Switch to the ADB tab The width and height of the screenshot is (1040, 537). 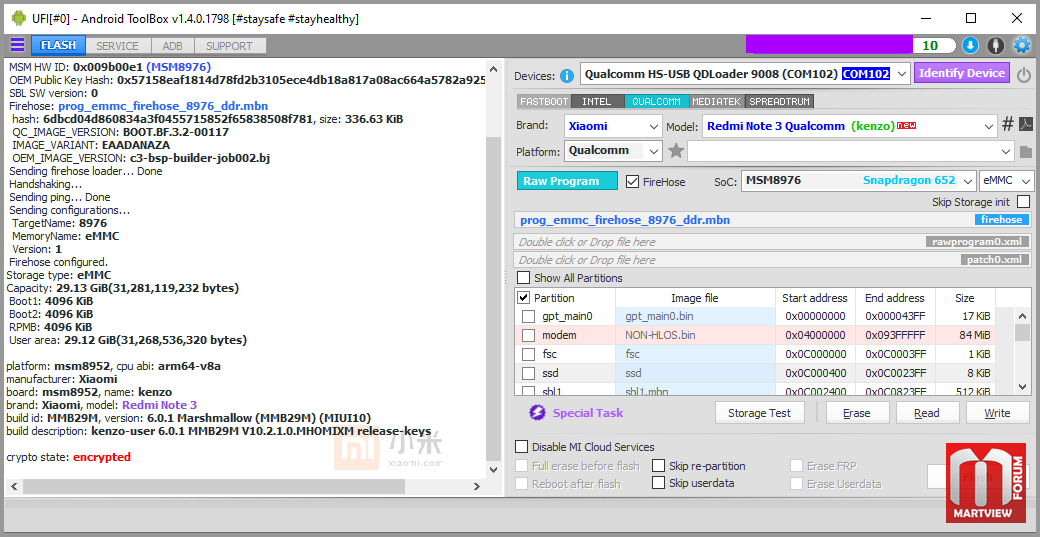pyautogui.click(x=172, y=46)
